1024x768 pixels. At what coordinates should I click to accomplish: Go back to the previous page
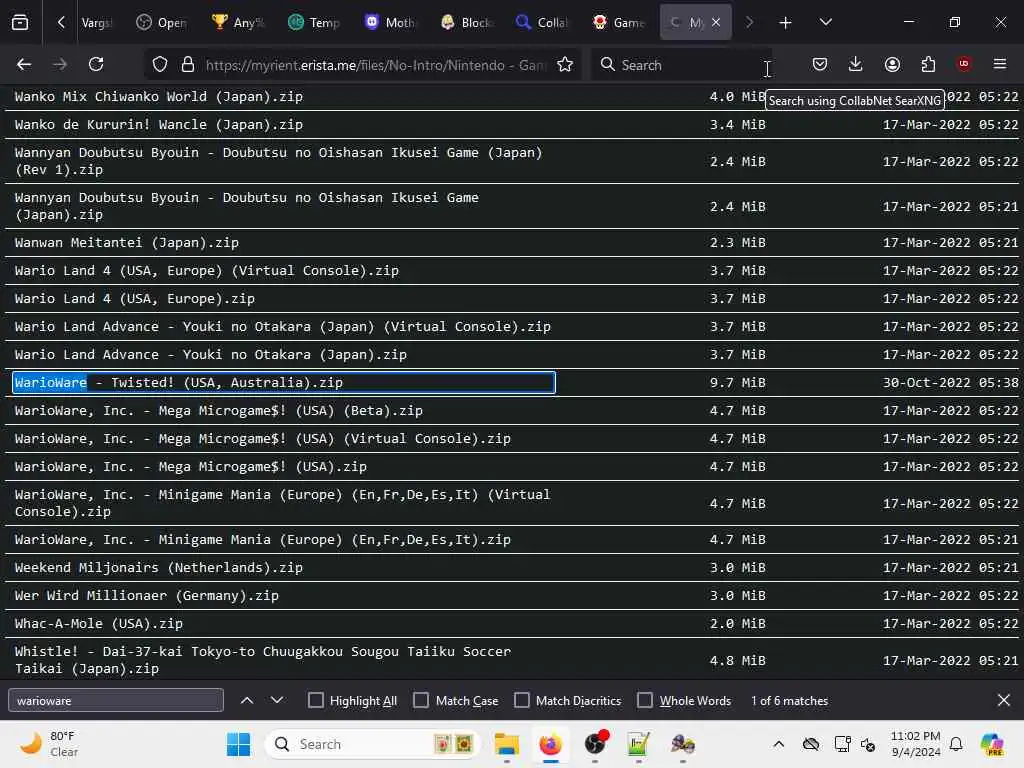tap(24, 64)
